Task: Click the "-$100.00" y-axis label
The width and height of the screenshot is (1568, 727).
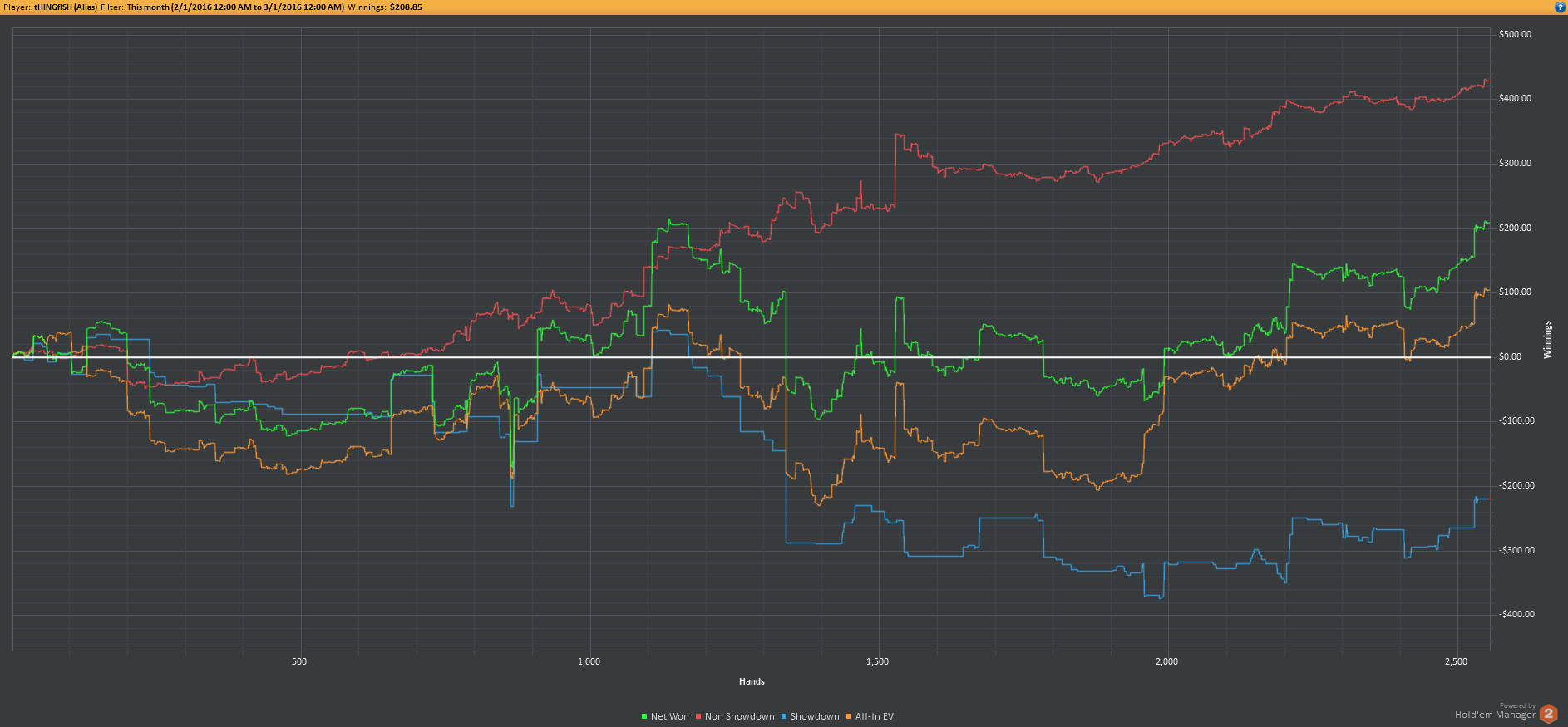Action: pos(1516,420)
